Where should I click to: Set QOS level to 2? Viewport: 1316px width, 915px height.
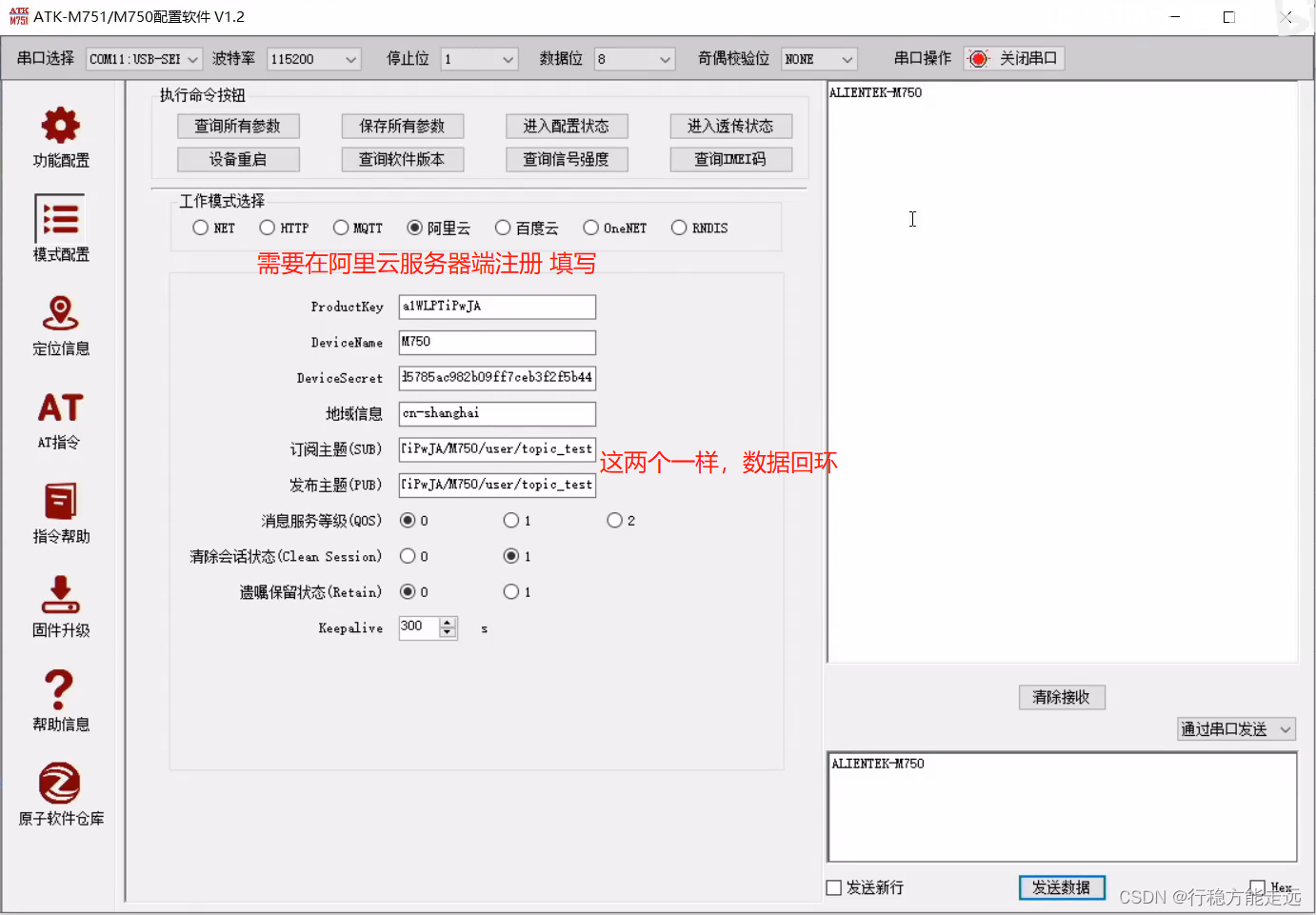(x=614, y=520)
